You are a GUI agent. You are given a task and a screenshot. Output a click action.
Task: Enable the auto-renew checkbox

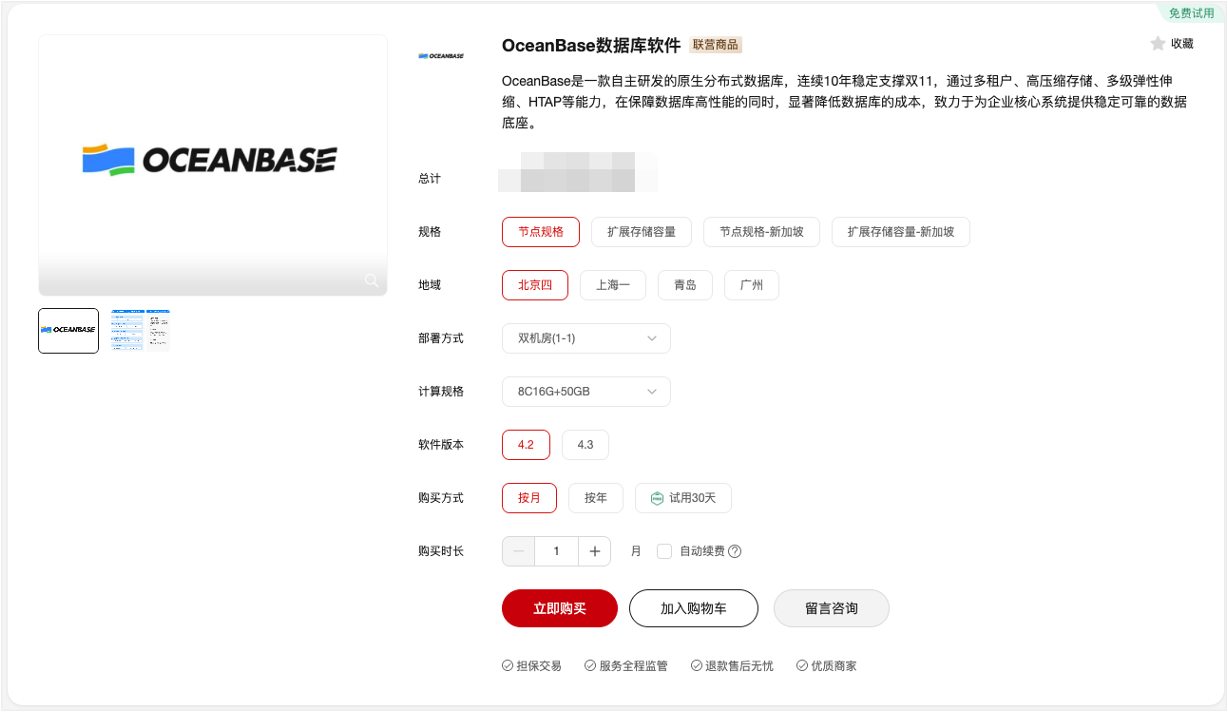664,551
